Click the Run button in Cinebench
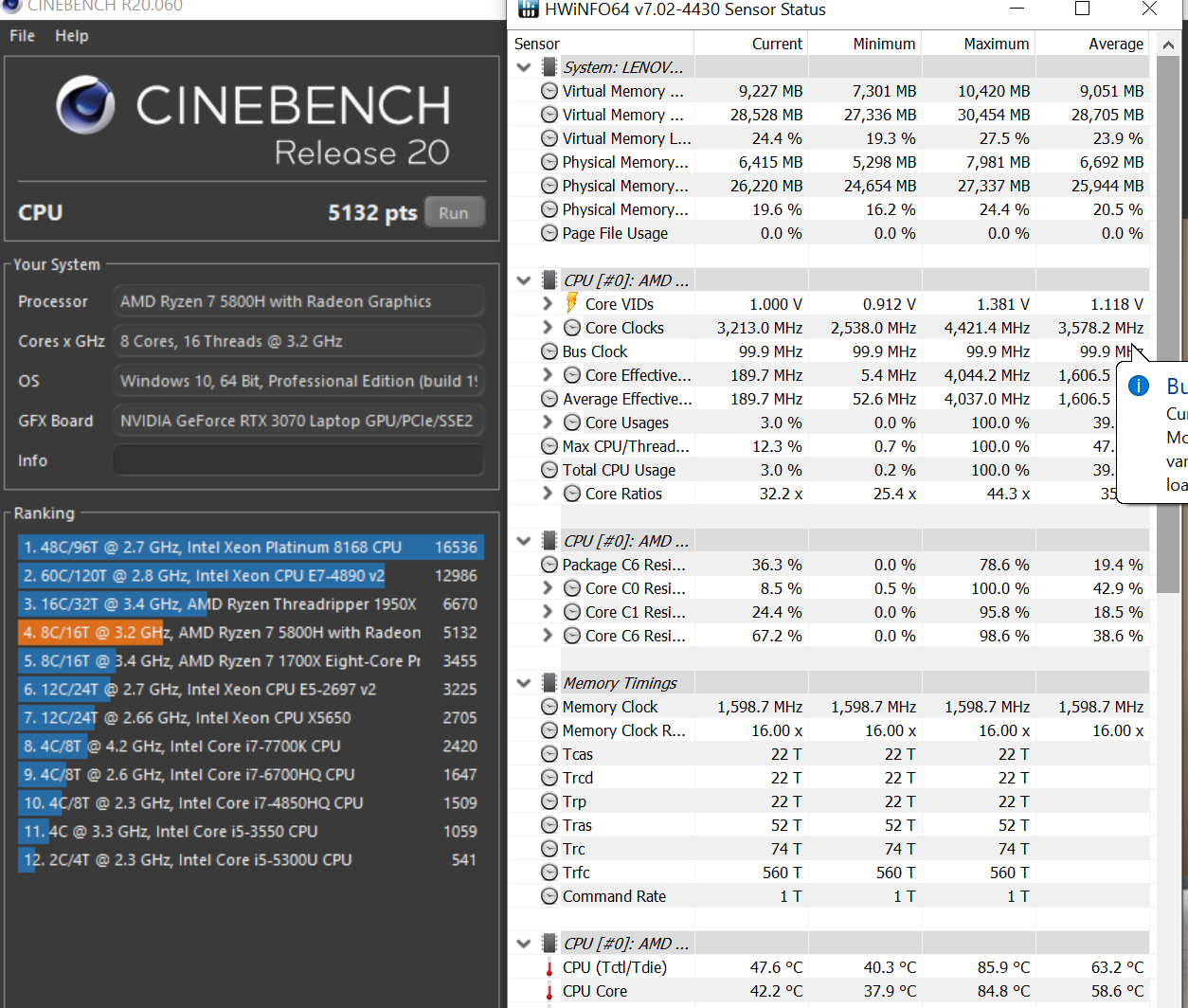This screenshot has height=1008, width=1188. (455, 213)
